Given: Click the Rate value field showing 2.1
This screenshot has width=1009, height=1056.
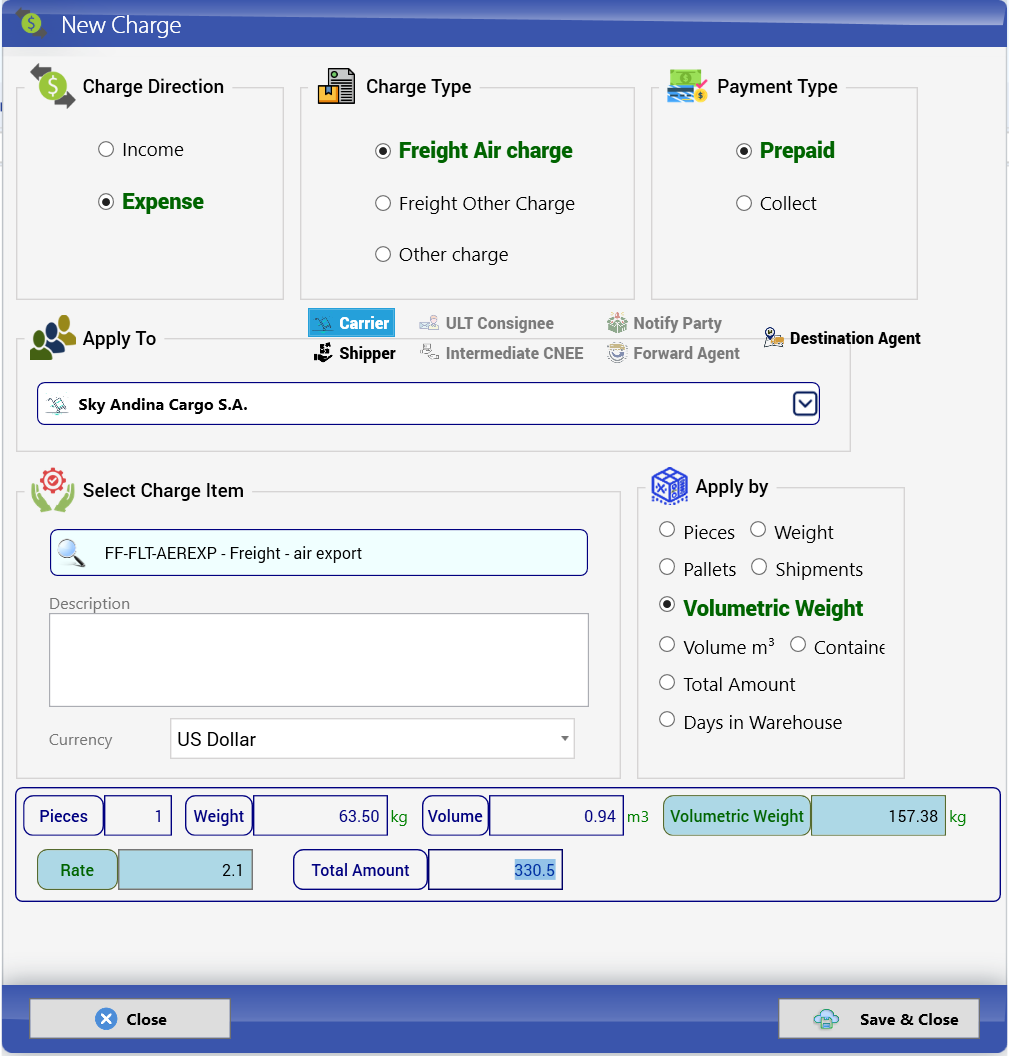Looking at the screenshot, I should coord(185,869).
